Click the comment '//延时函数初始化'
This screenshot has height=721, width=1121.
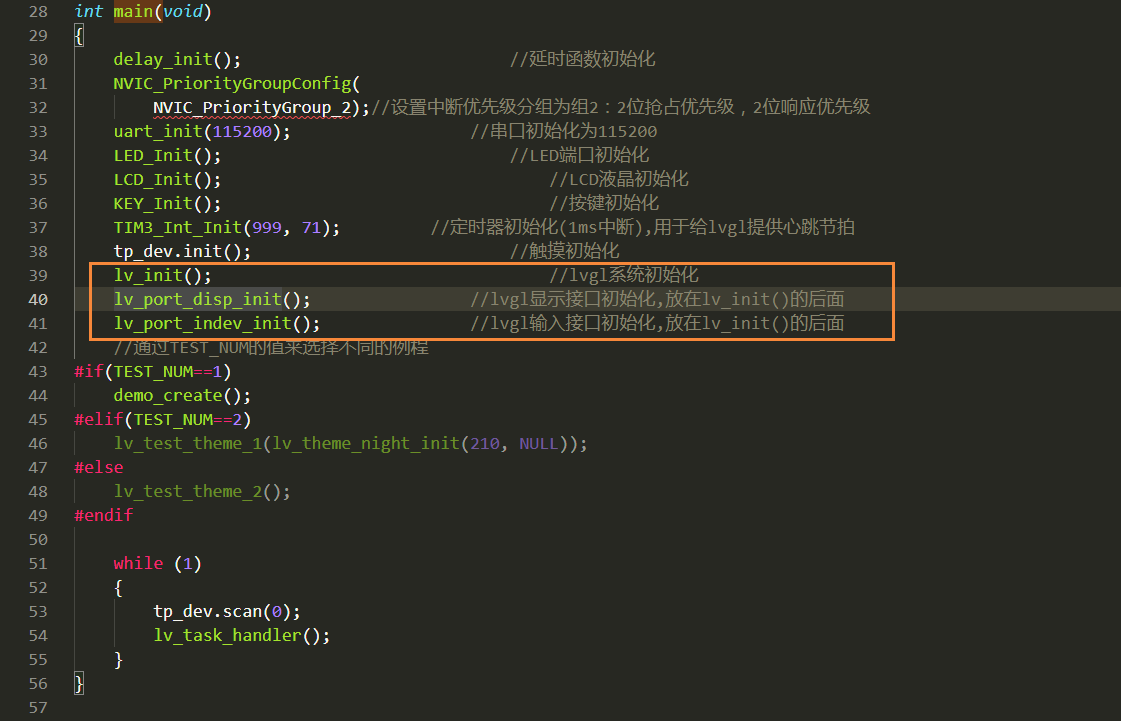tap(583, 59)
